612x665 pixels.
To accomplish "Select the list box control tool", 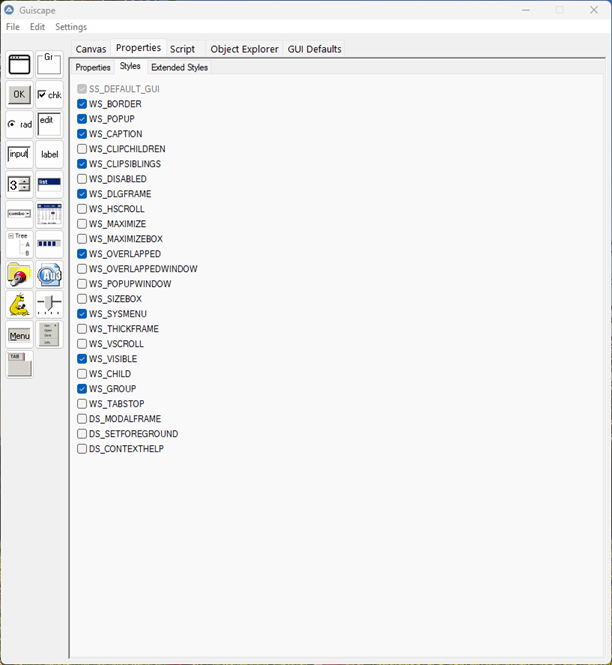I will pos(49,185).
